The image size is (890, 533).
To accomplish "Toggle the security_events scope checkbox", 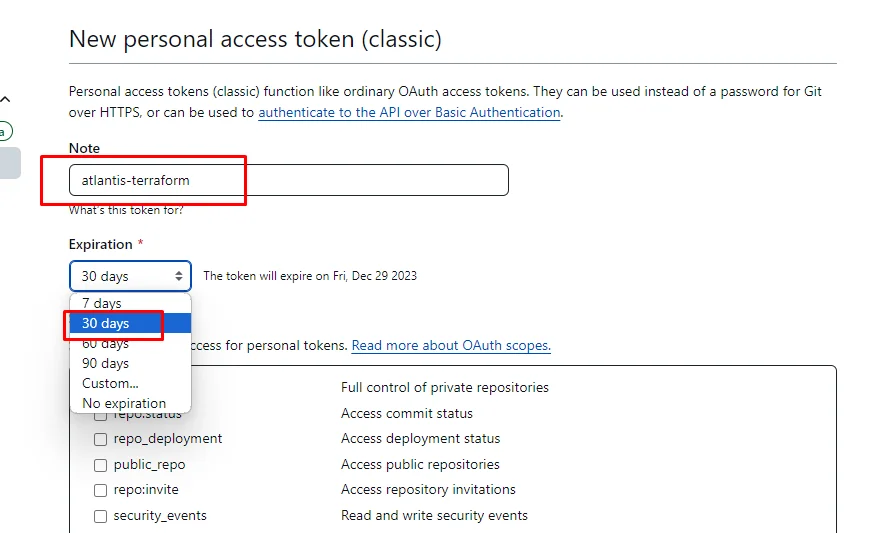I will point(100,516).
